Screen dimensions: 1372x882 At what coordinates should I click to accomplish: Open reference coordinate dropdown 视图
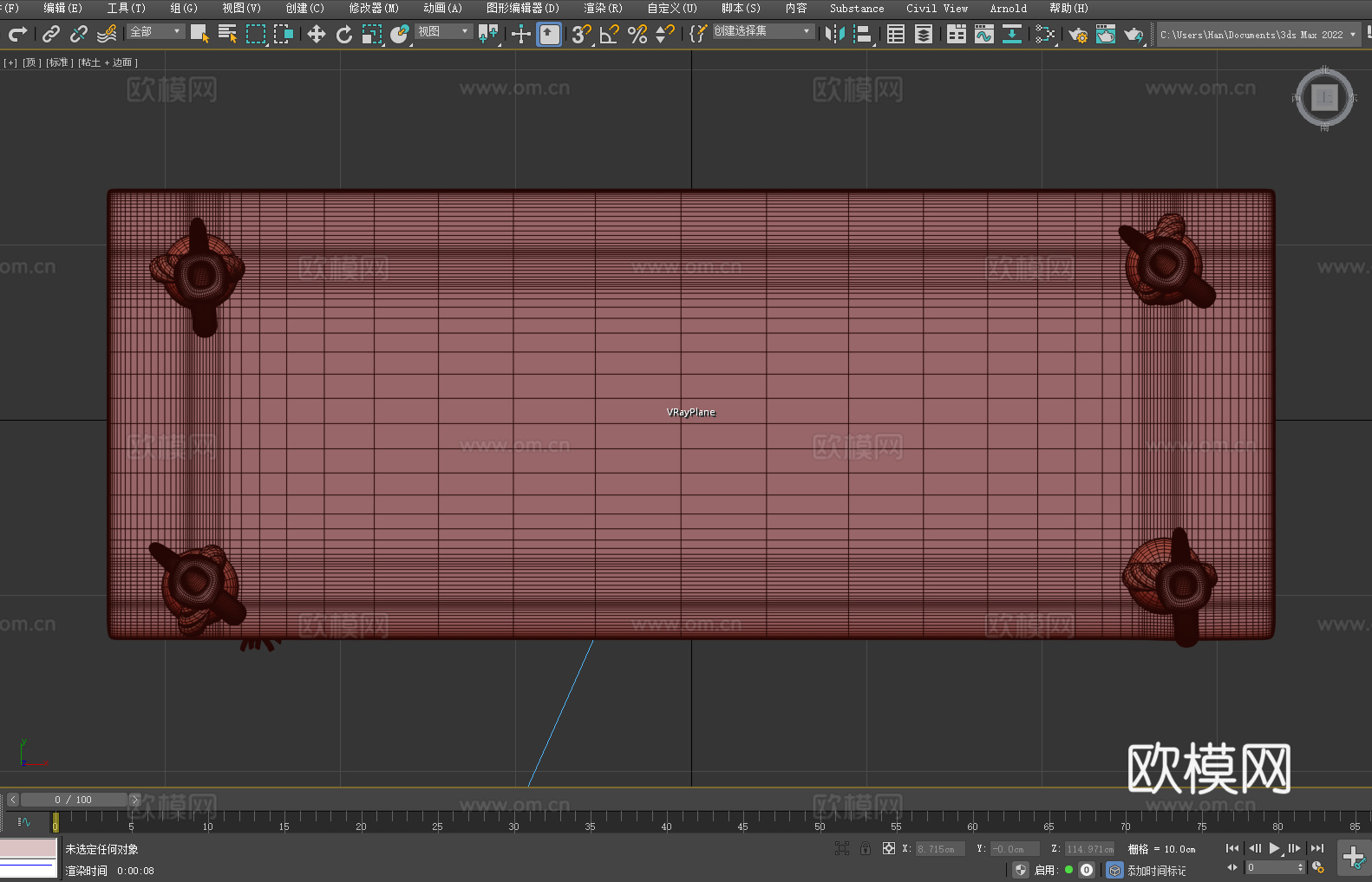(443, 31)
